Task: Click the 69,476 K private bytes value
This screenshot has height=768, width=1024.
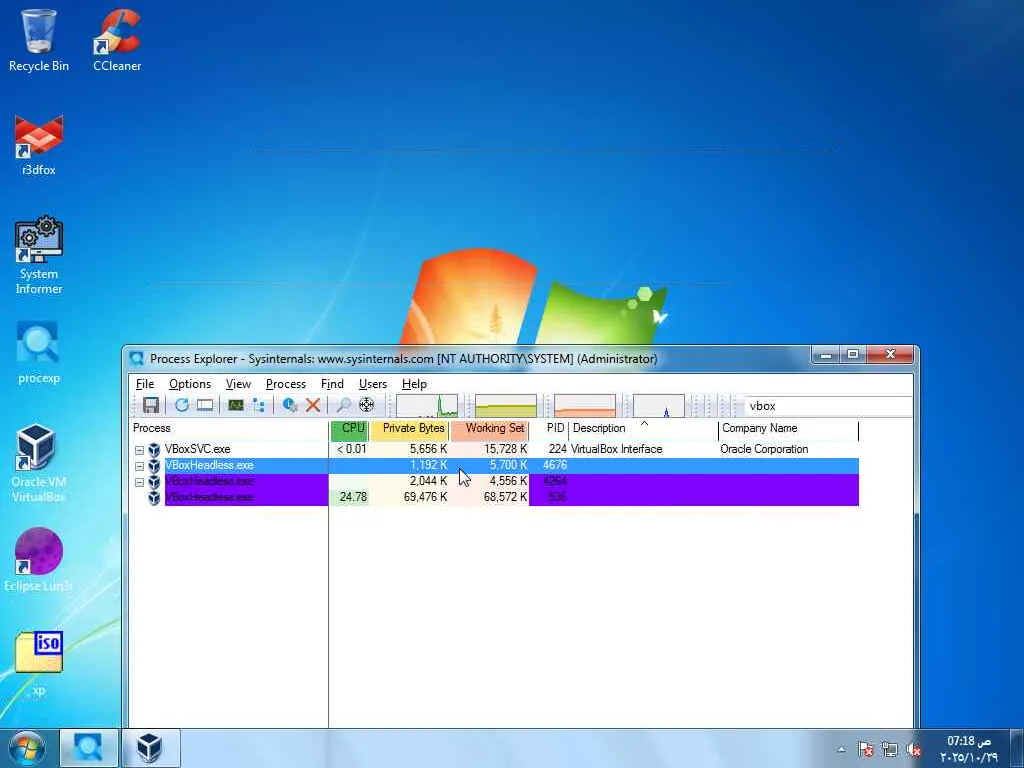Action: 425,497
